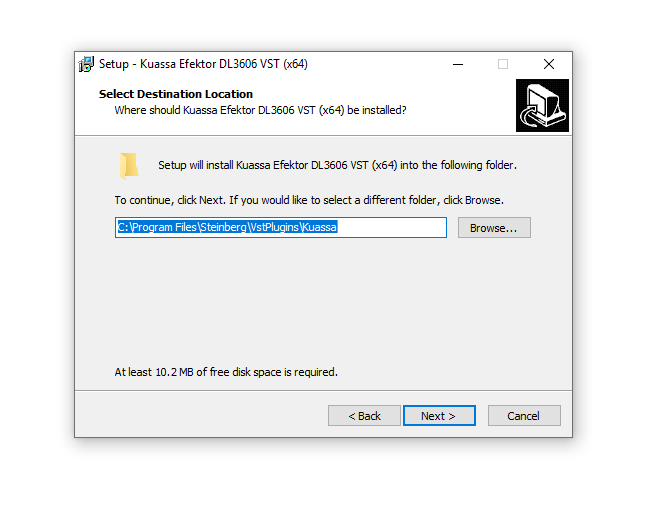Go back with the < Back button
This screenshot has width=661, height=521.
pos(364,416)
